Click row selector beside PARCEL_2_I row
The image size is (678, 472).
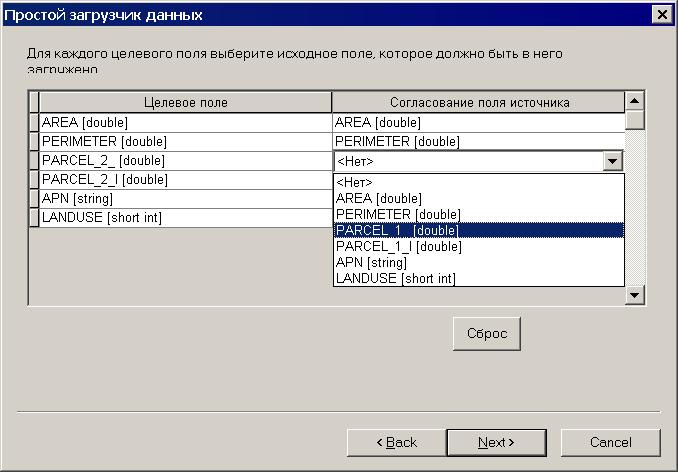(x=34, y=180)
